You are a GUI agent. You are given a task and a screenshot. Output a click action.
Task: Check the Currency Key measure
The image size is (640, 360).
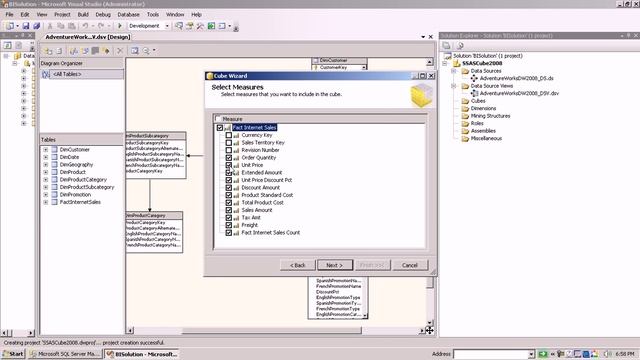click(229, 135)
